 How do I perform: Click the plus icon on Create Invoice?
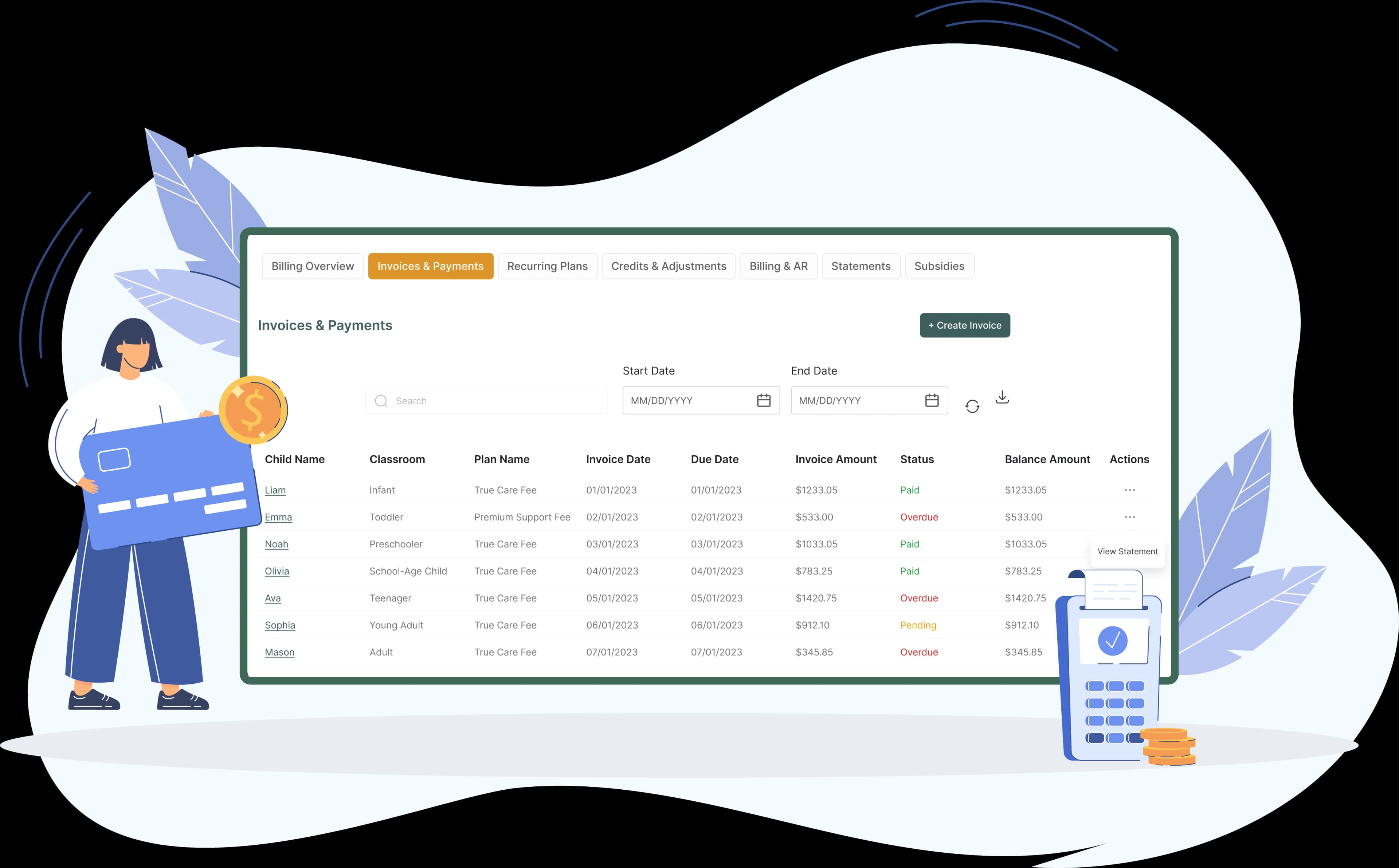[x=931, y=325]
